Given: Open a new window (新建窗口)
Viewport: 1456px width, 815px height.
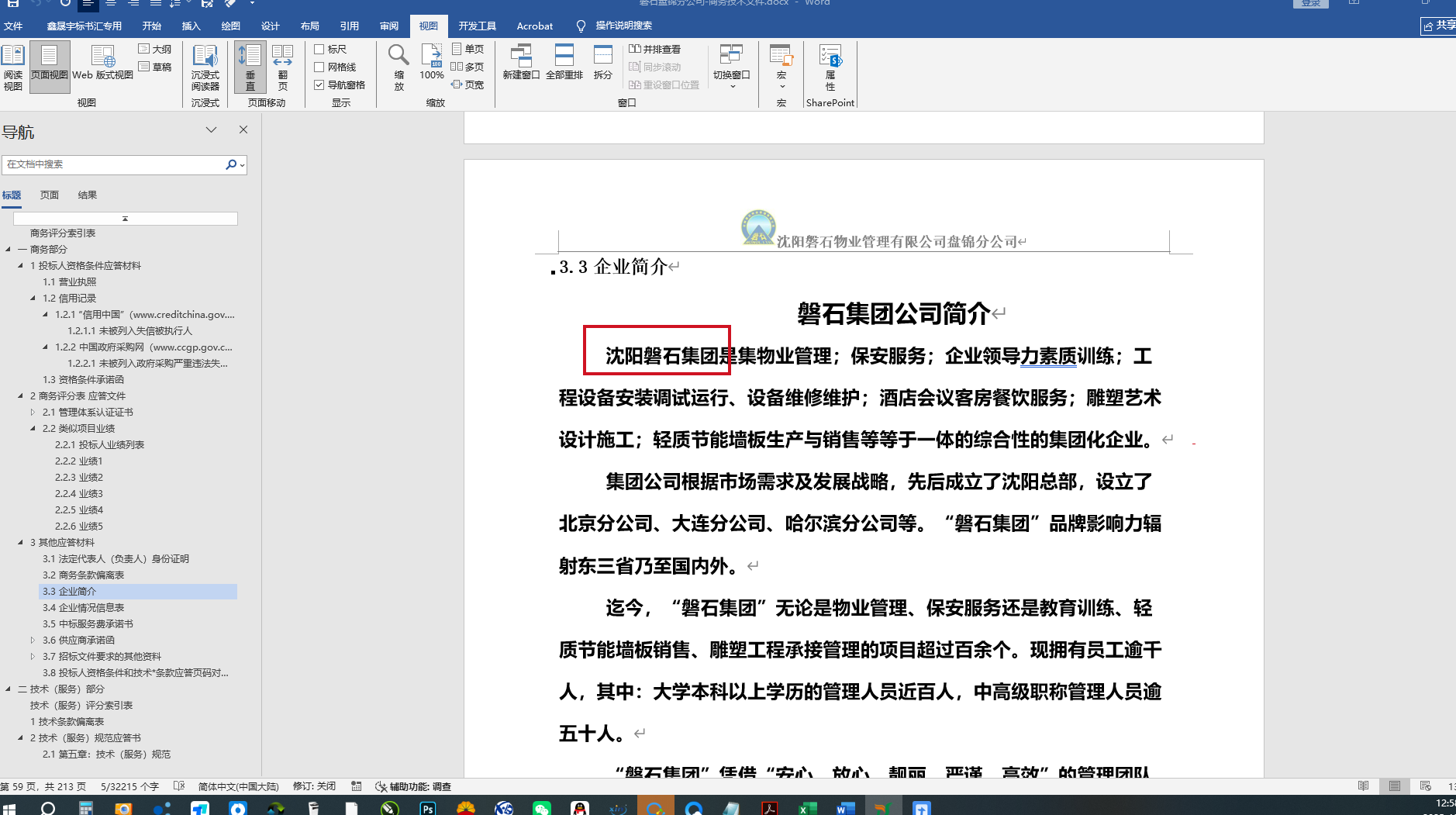Looking at the screenshot, I should pyautogui.click(x=521, y=62).
